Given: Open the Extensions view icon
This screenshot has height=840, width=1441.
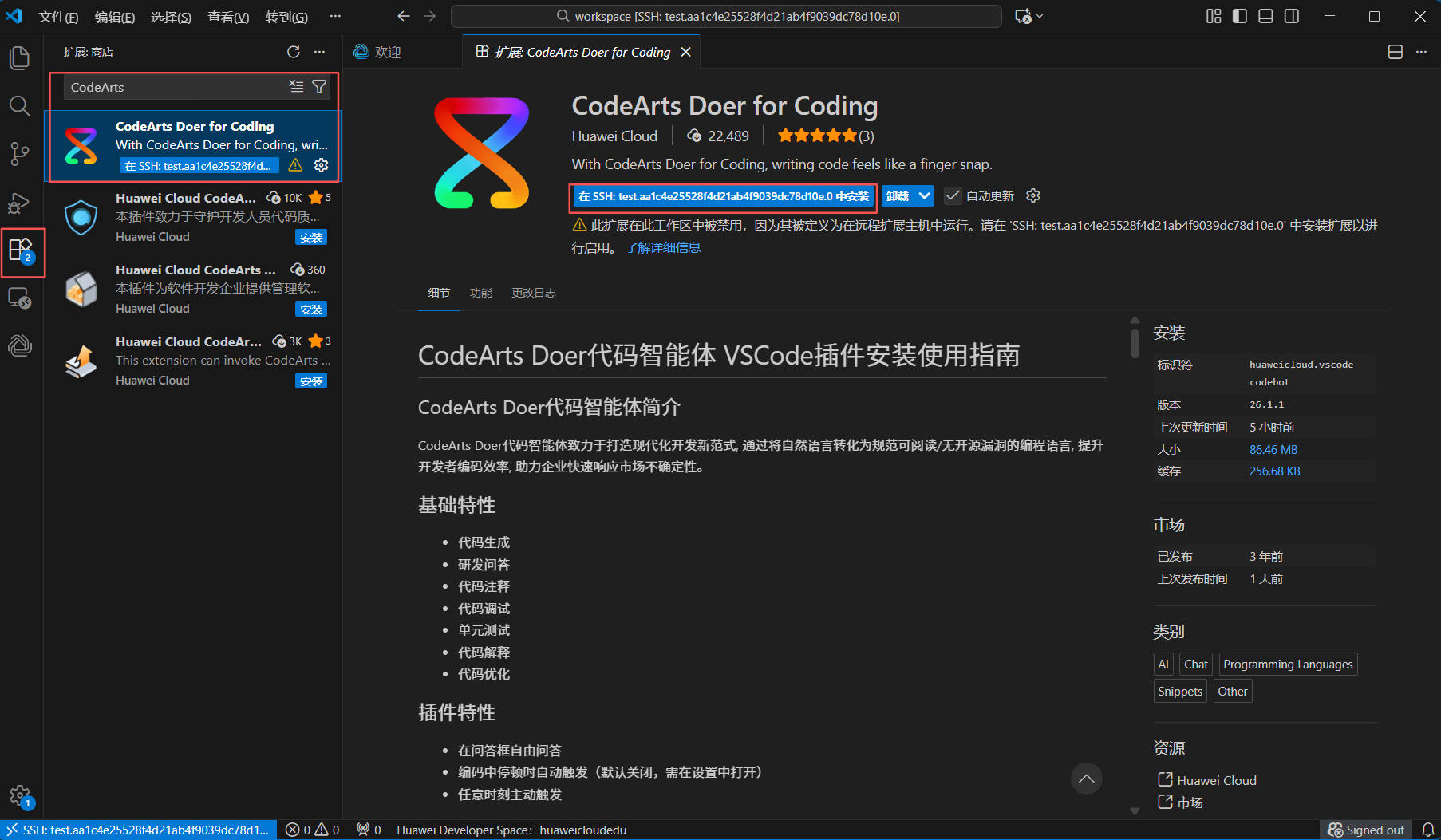Looking at the screenshot, I should tap(21, 251).
